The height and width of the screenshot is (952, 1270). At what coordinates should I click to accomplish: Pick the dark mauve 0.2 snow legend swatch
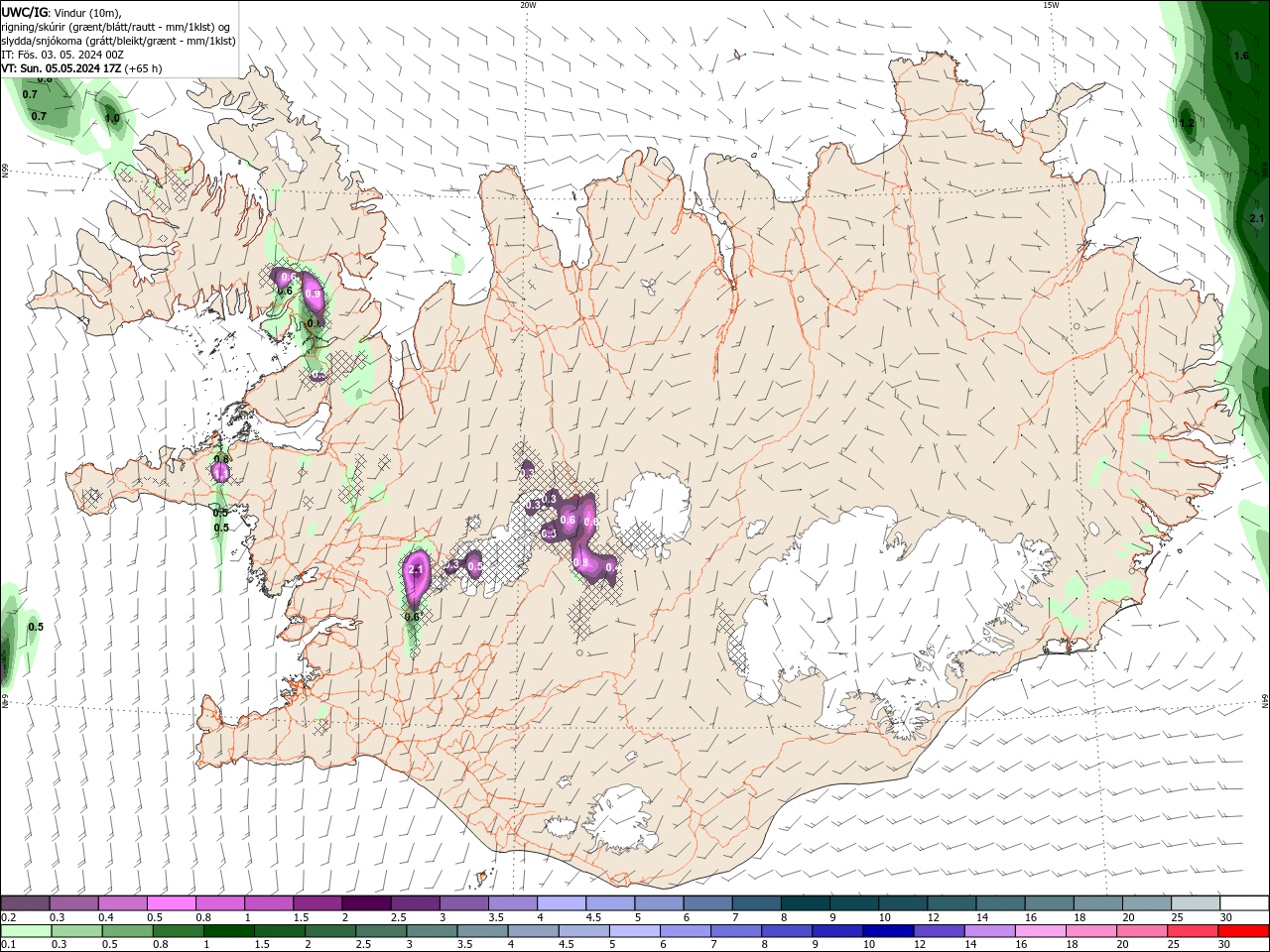click(x=25, y=903)
